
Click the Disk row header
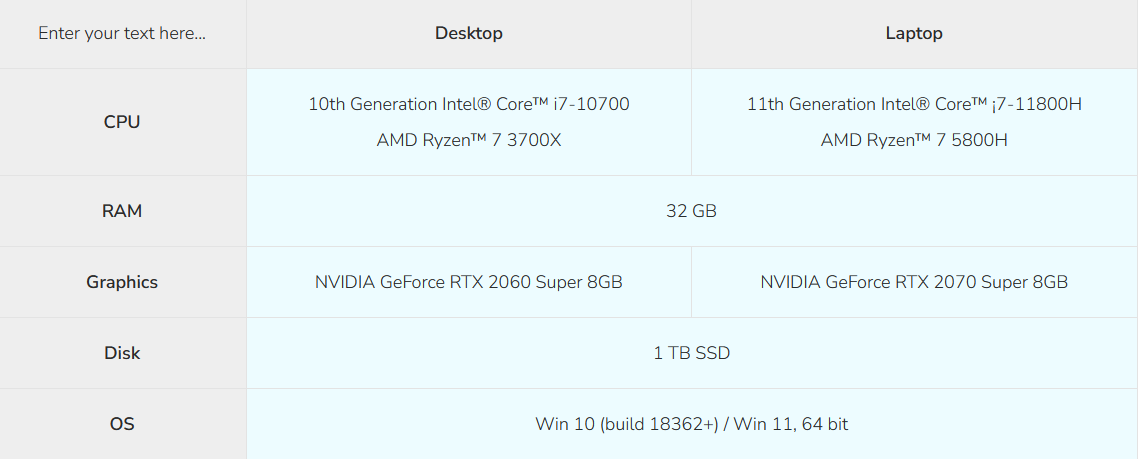122,353
